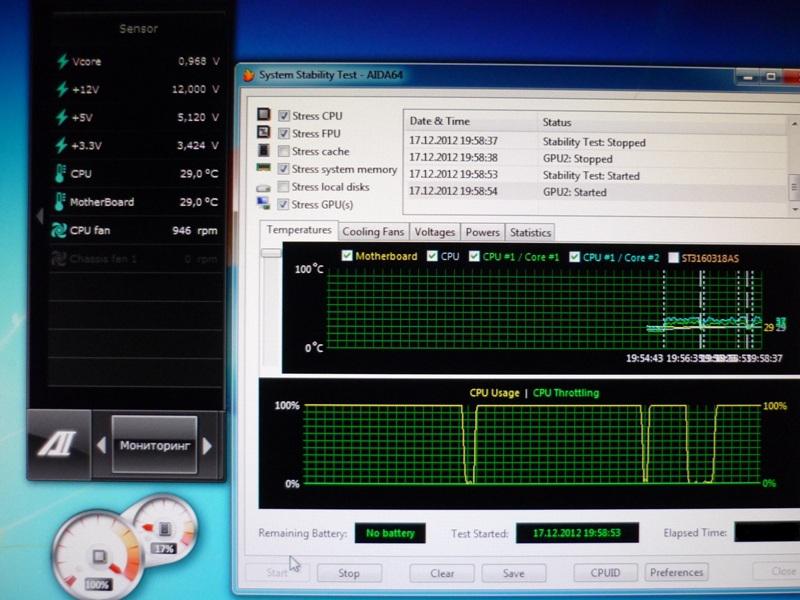The height and width of the screenshot is (600, 800).
Task: Click the cache chip icon beside Stress cache
Action: (x=263, y=150)
